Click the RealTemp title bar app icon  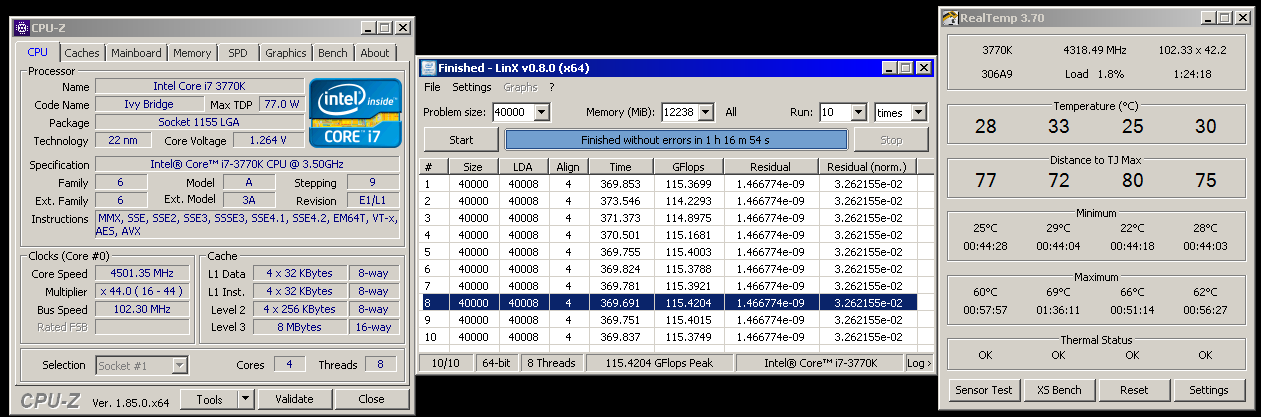[951, 17]
